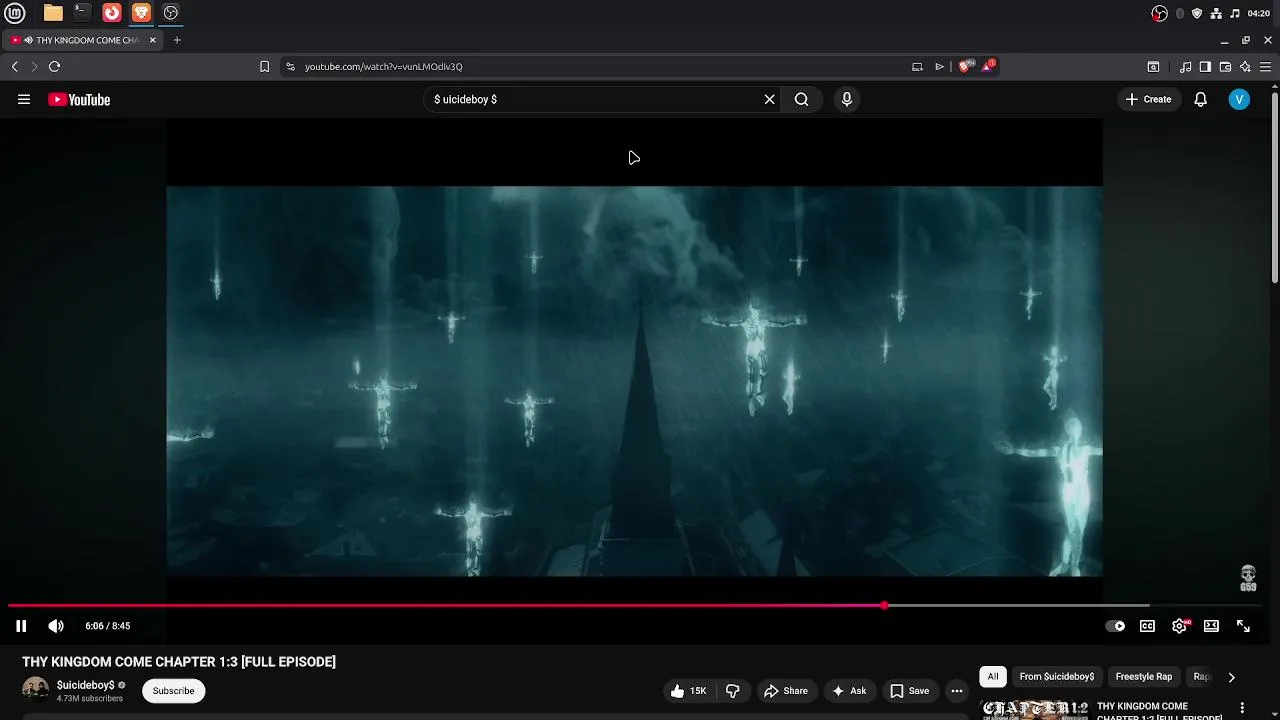The width and height of the screenshot is (1280, 720).
Task: Like the video with thumbs up
Action: (688, 691)
